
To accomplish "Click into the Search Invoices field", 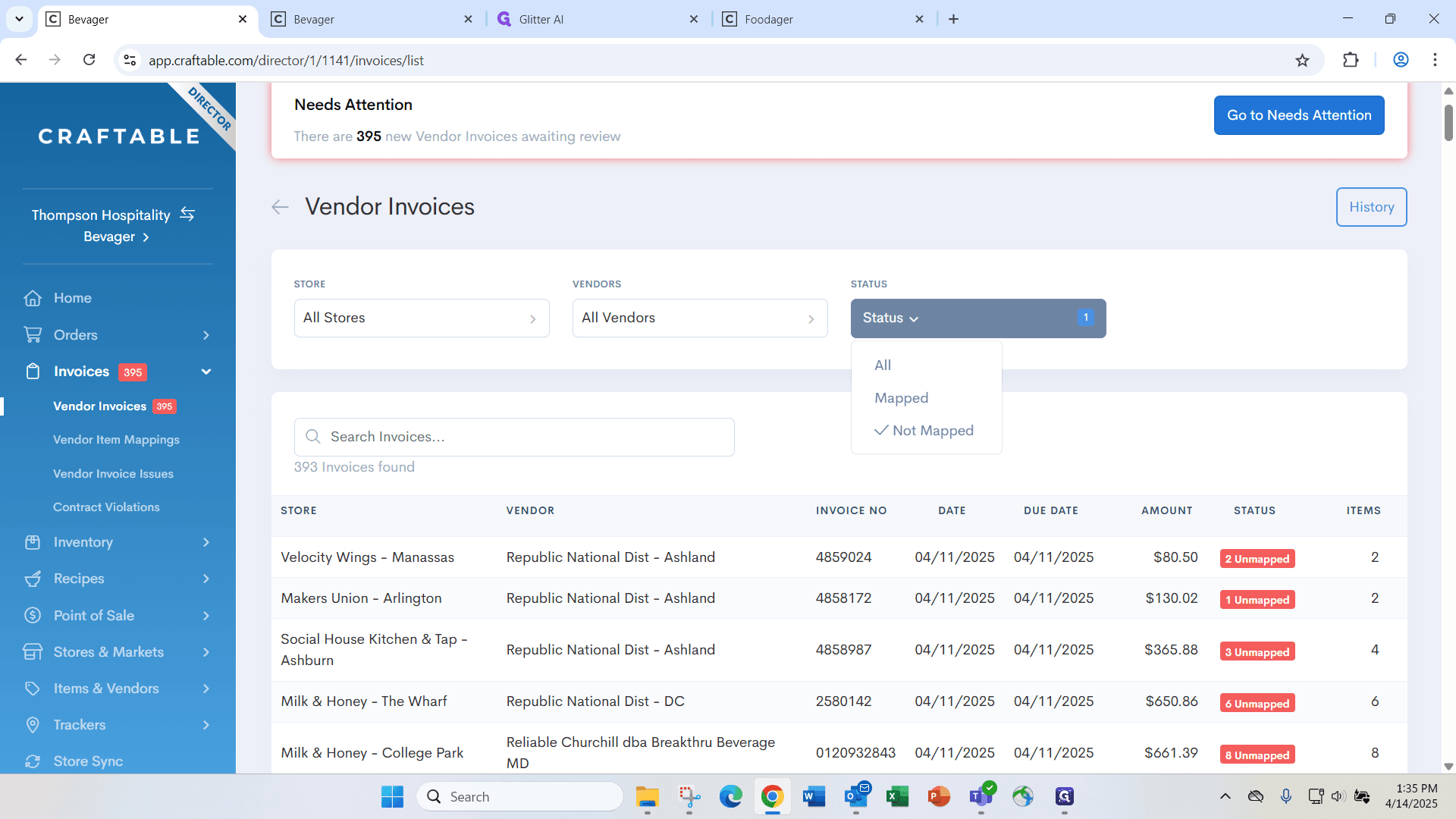I will tap(514, 437).
